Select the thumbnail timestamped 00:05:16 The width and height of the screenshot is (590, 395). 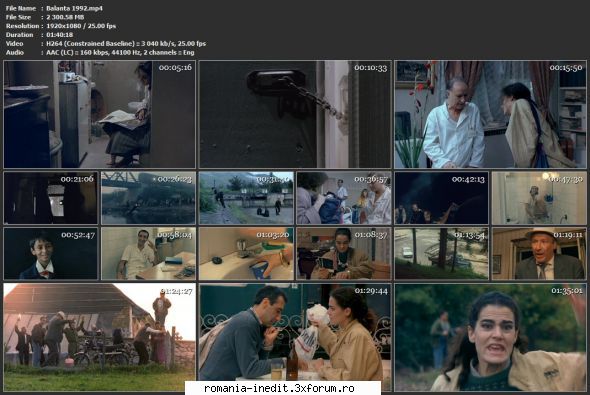click(x=100, y=114)
